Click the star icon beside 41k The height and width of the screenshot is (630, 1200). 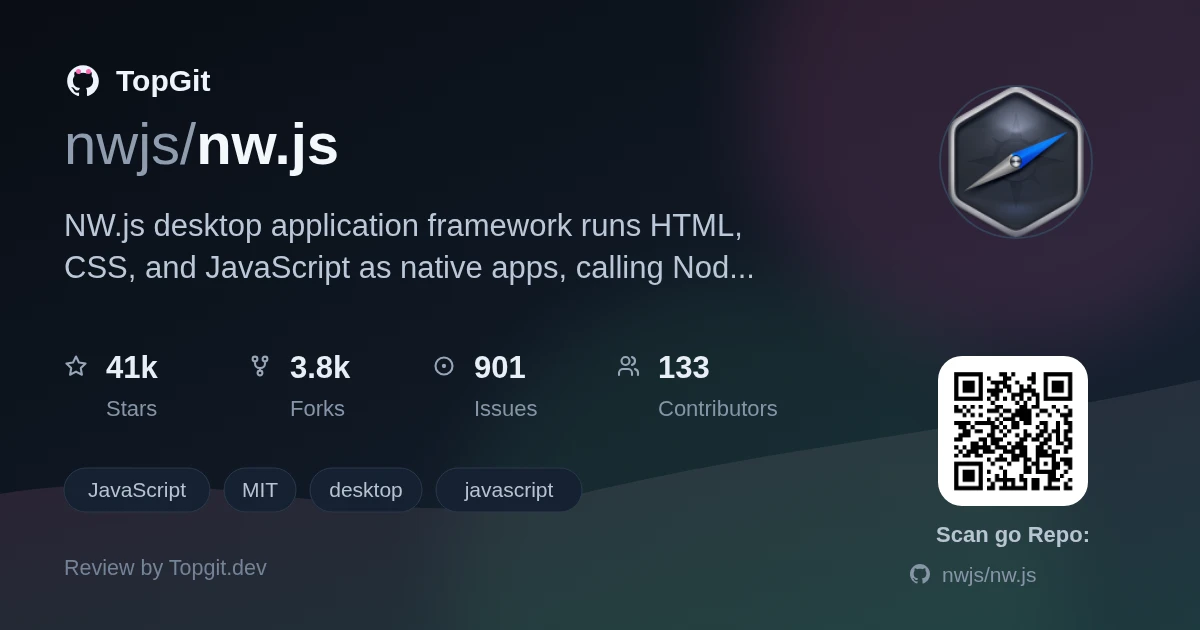point(76,366)
